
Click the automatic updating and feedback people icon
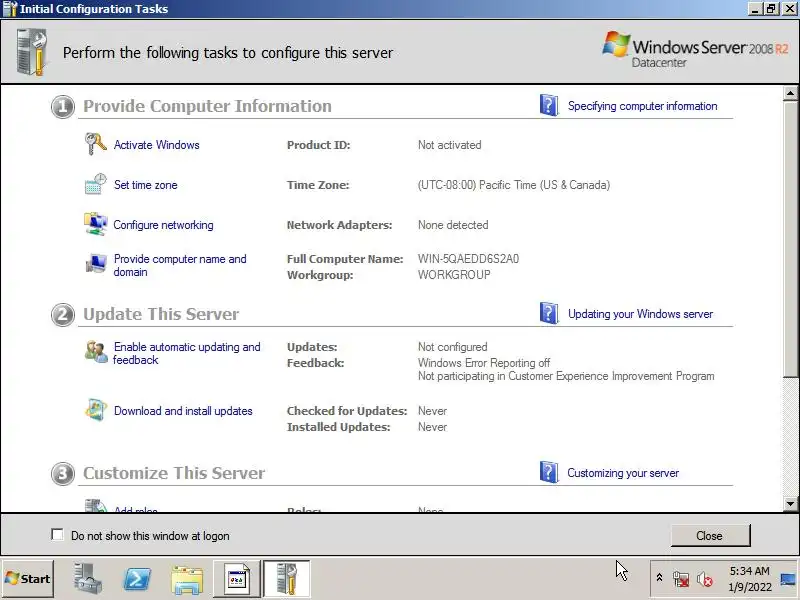pos(96,352)
